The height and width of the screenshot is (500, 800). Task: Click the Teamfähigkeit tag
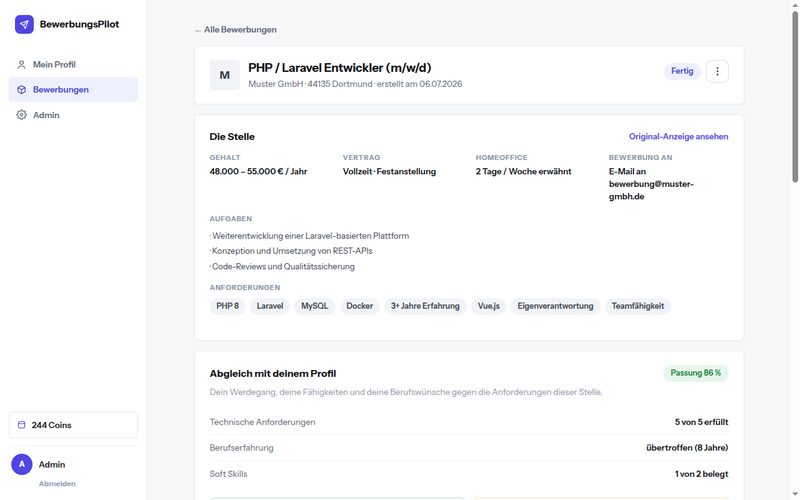[x=638, y=306]
